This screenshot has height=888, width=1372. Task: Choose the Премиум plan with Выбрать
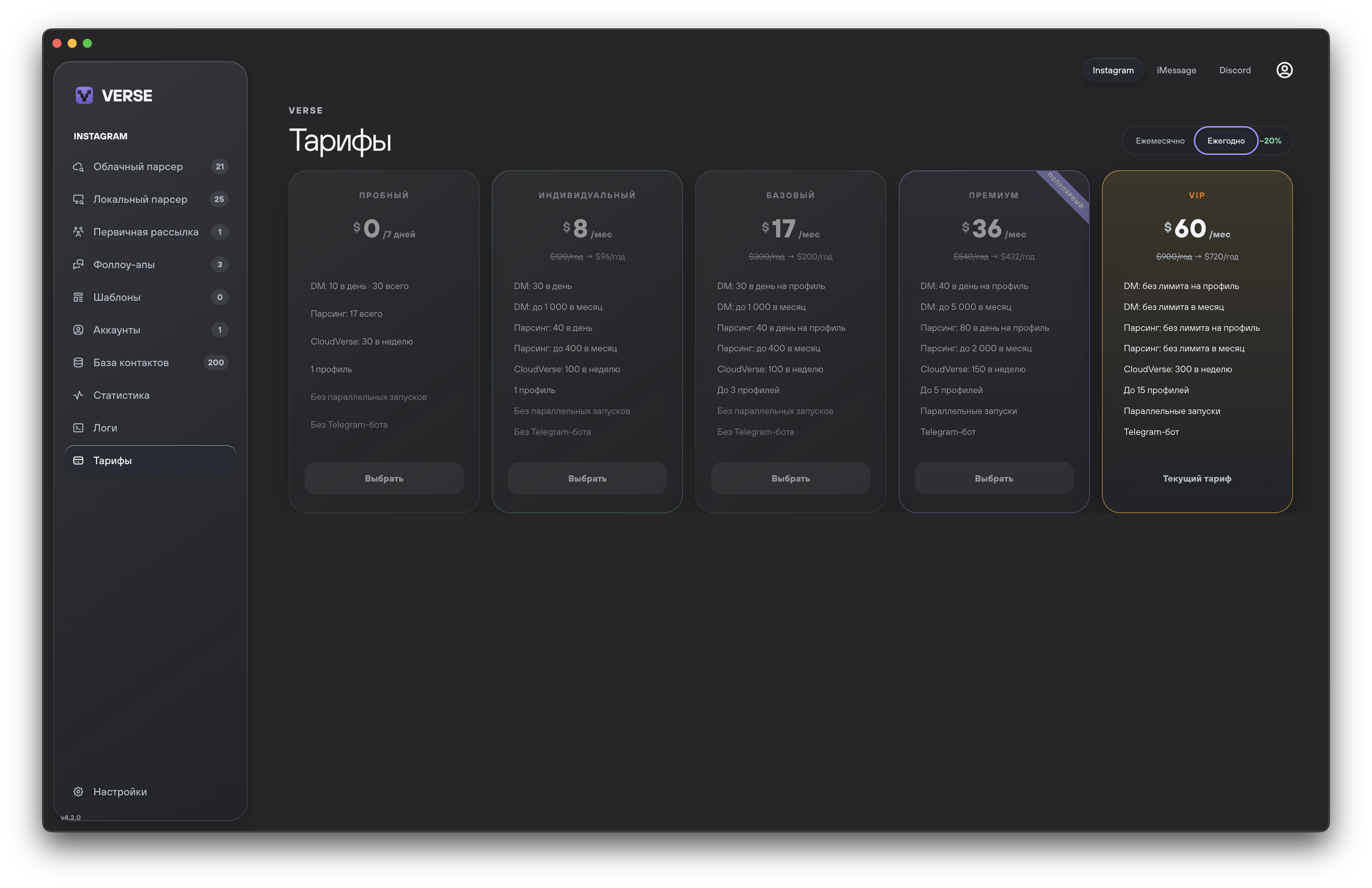point(994,478)
